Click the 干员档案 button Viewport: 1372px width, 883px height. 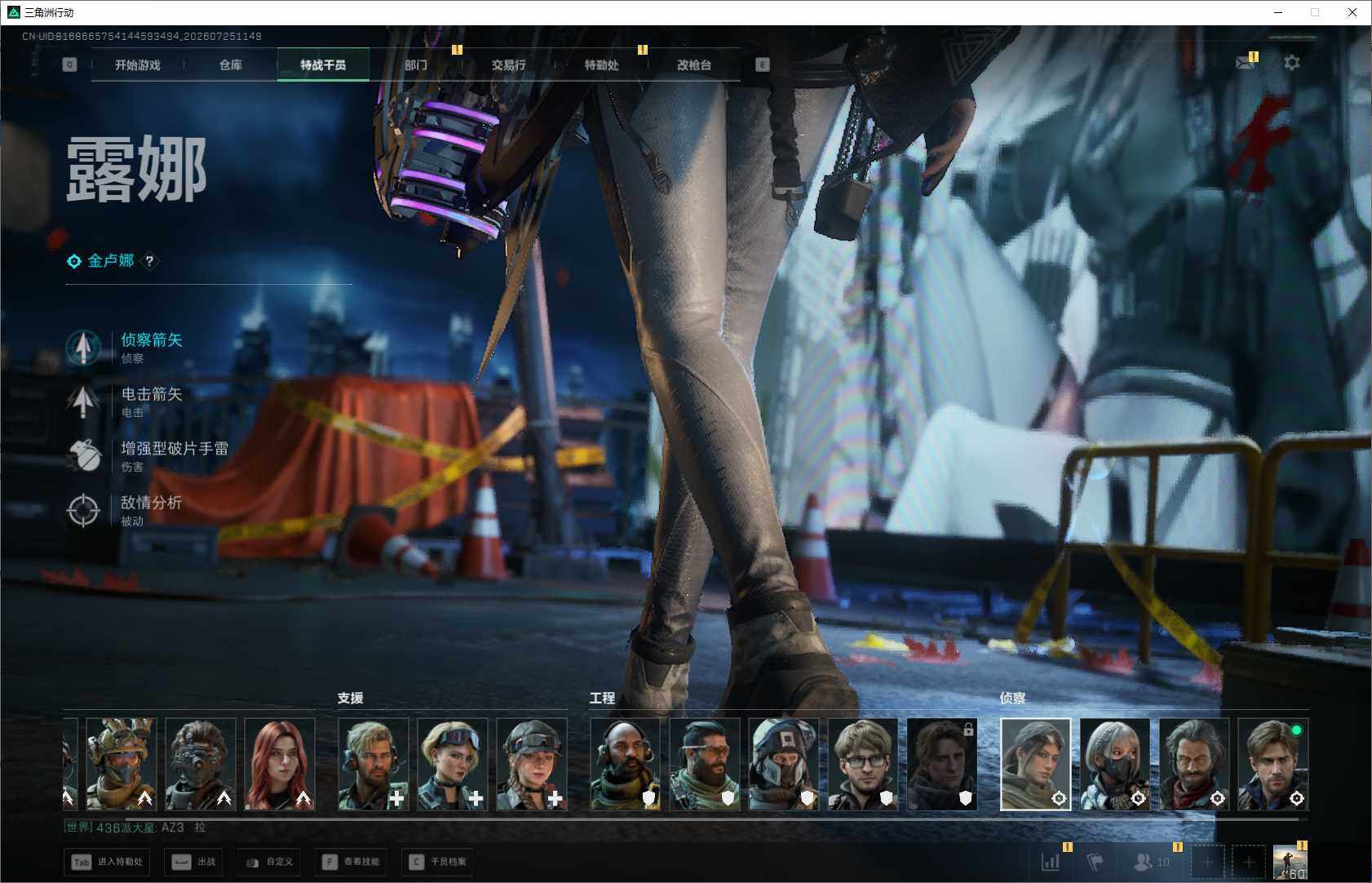[x=439, y=862]
